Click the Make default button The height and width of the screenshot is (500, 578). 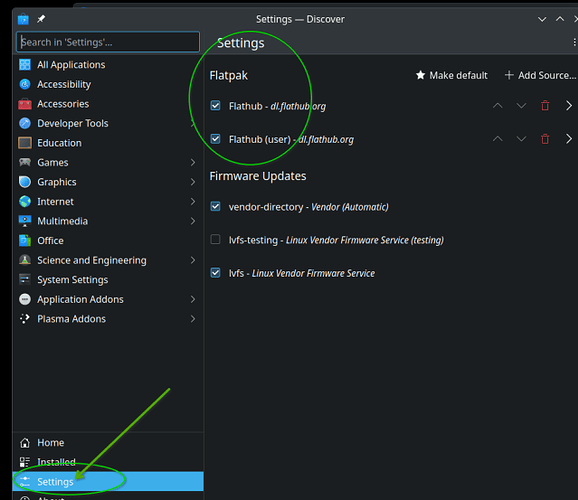[452, 75]
